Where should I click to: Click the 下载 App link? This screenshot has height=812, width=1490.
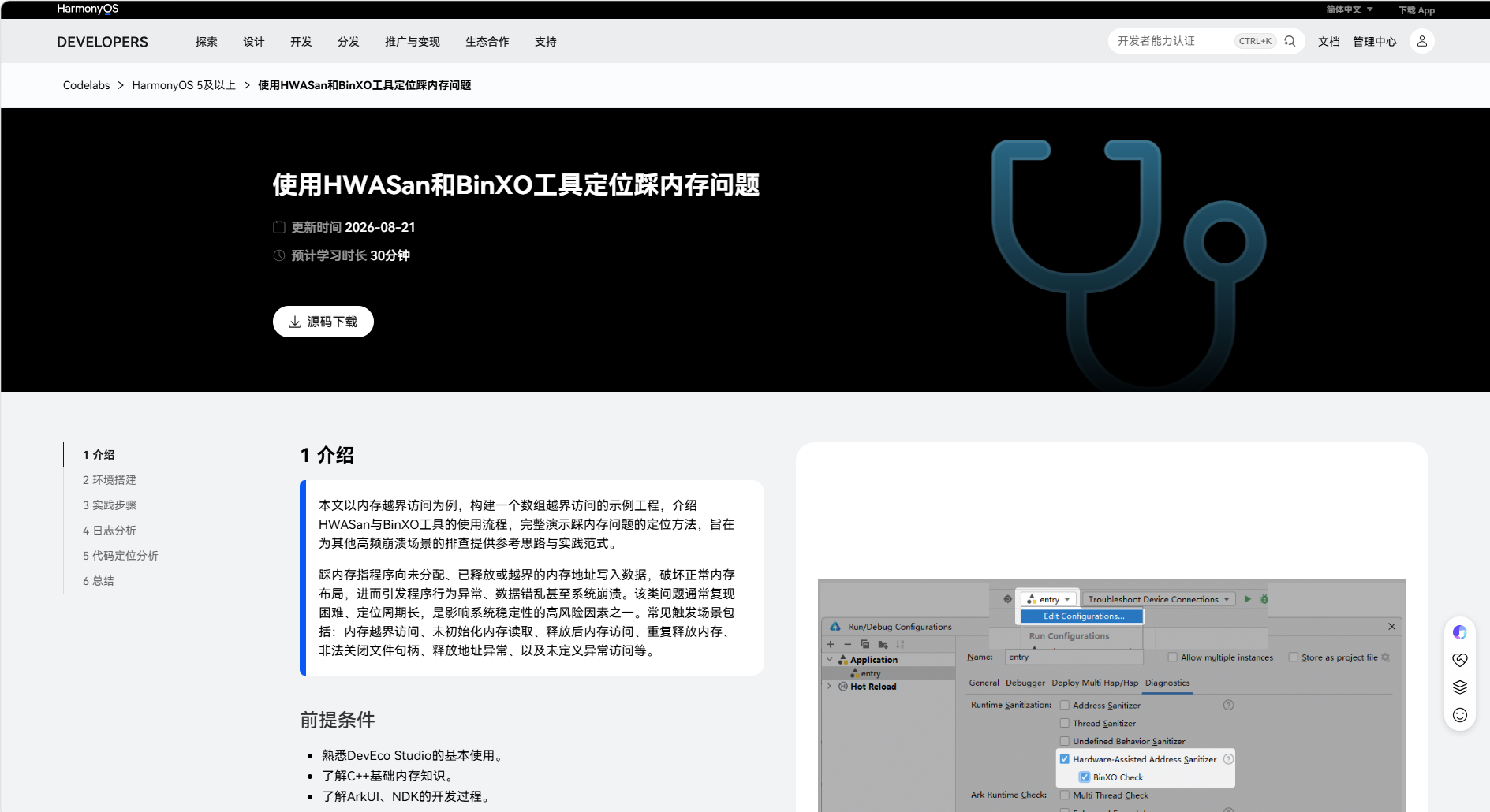[1417, 10]
